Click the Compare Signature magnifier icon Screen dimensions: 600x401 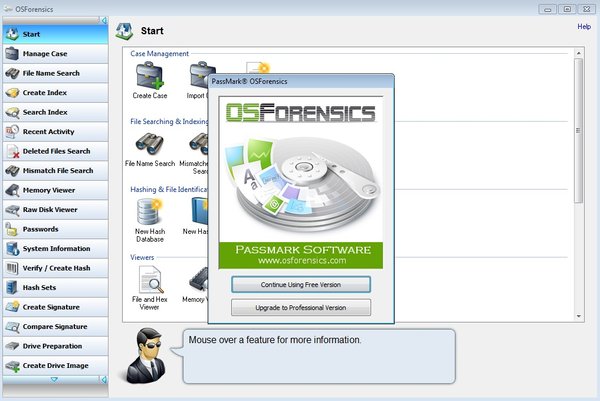13,326
